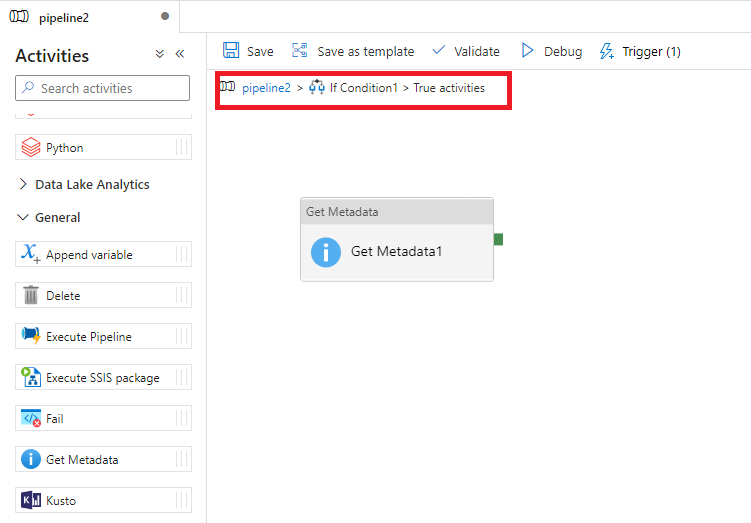Click the Get Metadata node header
The width and height of the screenshot is (751, 523).
(397, 211)
